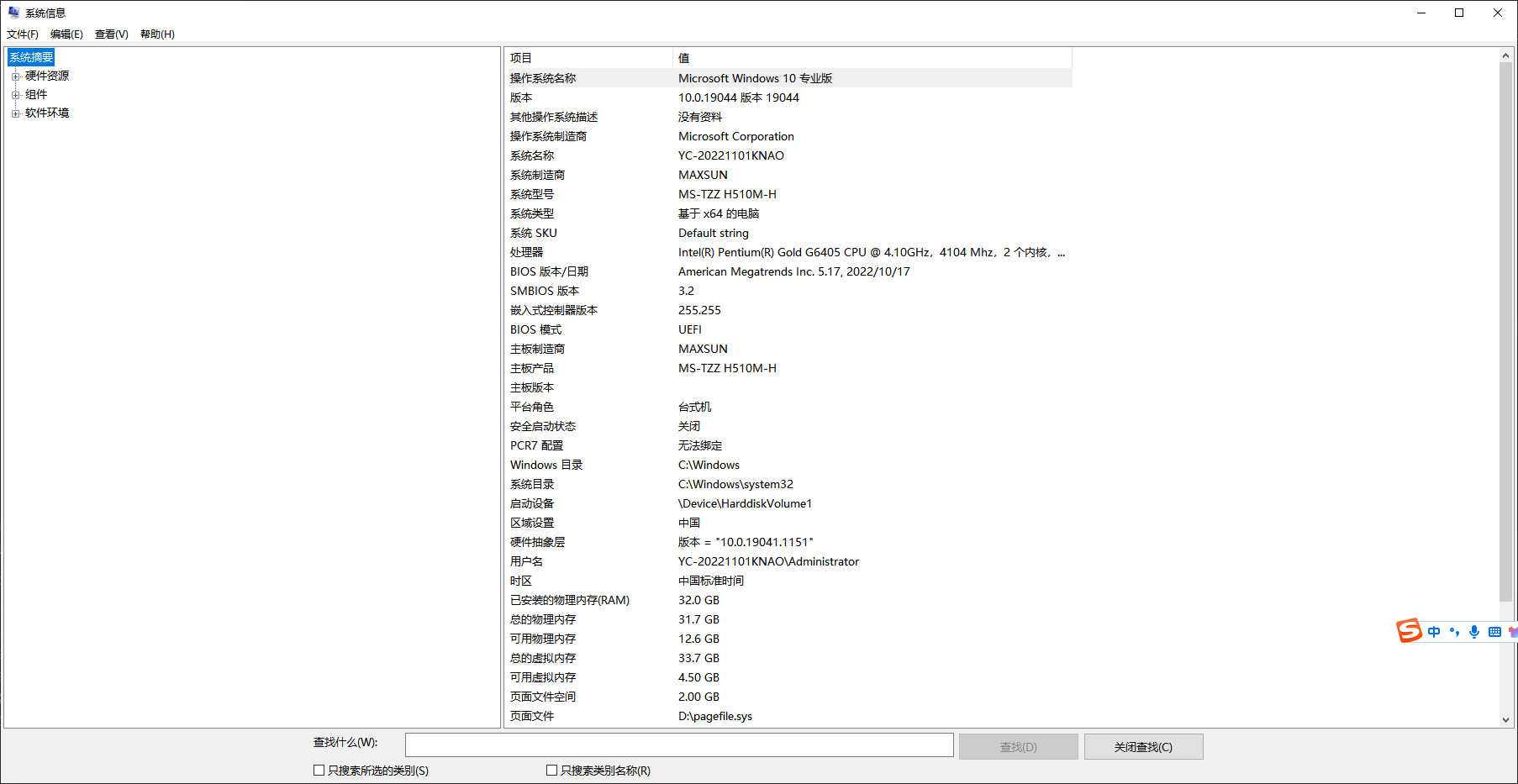Enable 只搜索类别名称 checkbox

[x=551, y=771]
